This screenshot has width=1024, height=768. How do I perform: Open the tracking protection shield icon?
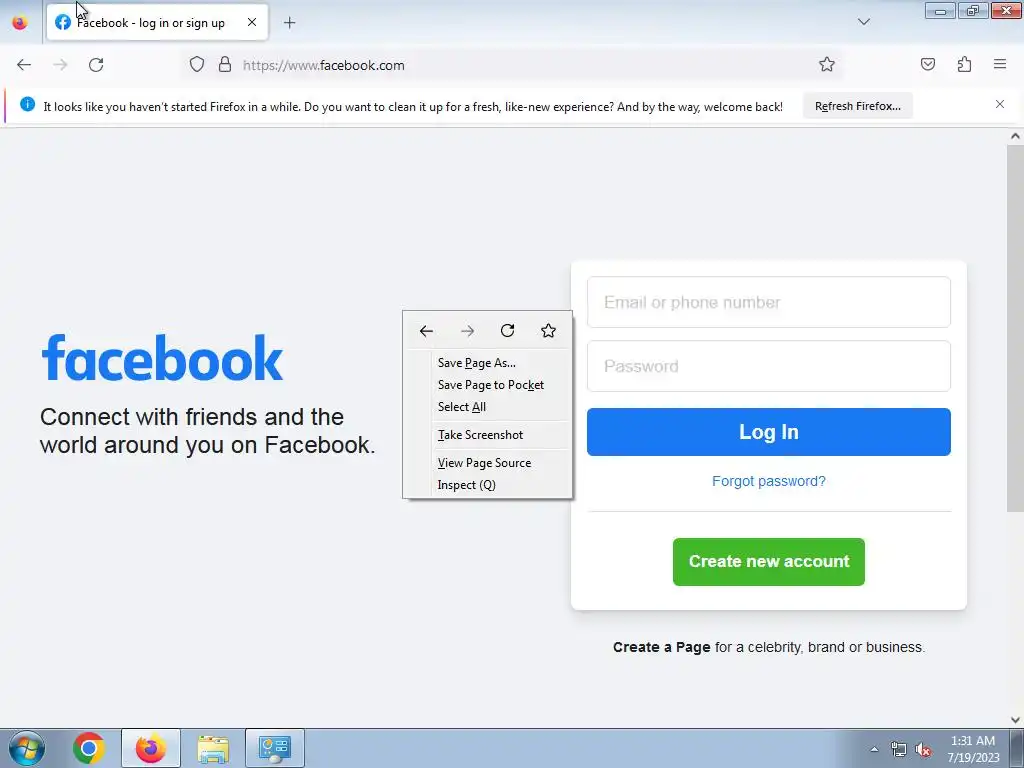coord(197,65)
